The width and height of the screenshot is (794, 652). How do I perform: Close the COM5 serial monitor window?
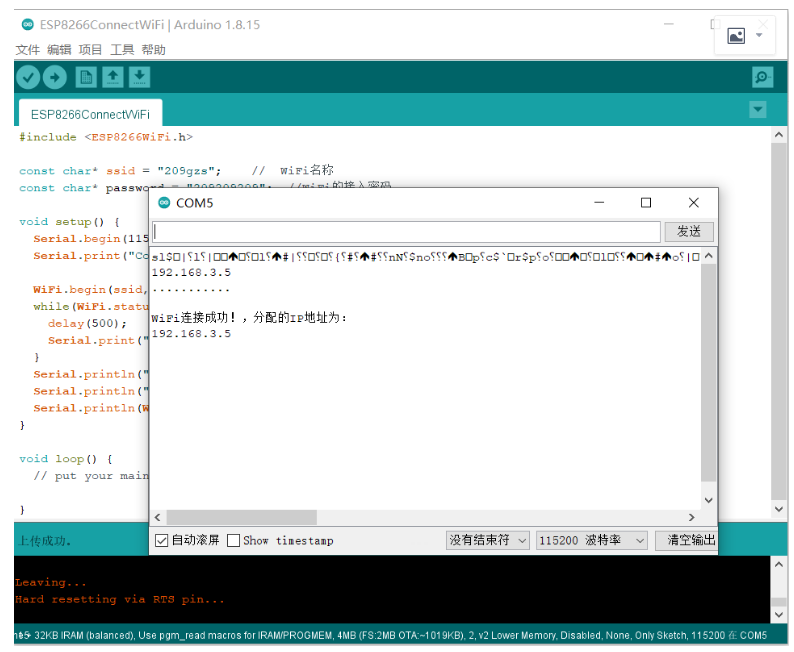(693, 202)
